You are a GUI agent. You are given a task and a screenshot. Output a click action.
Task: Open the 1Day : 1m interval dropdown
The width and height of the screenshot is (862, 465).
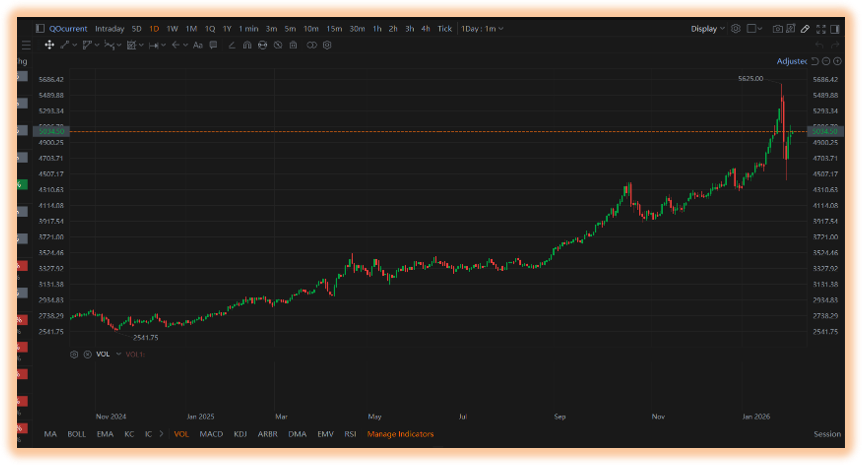click(482, 29)
